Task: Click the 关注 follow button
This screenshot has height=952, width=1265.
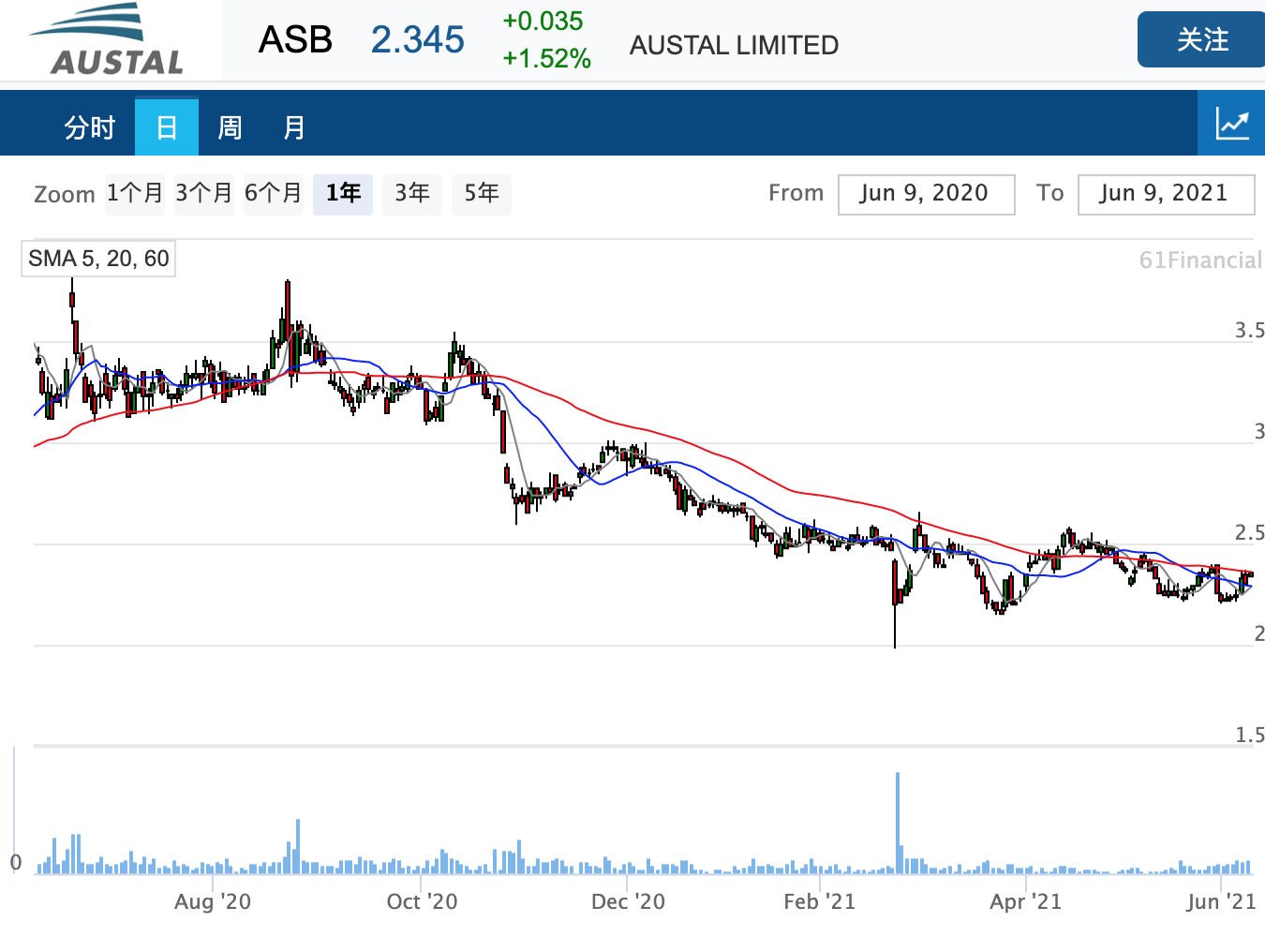Action: point(1201,39)
